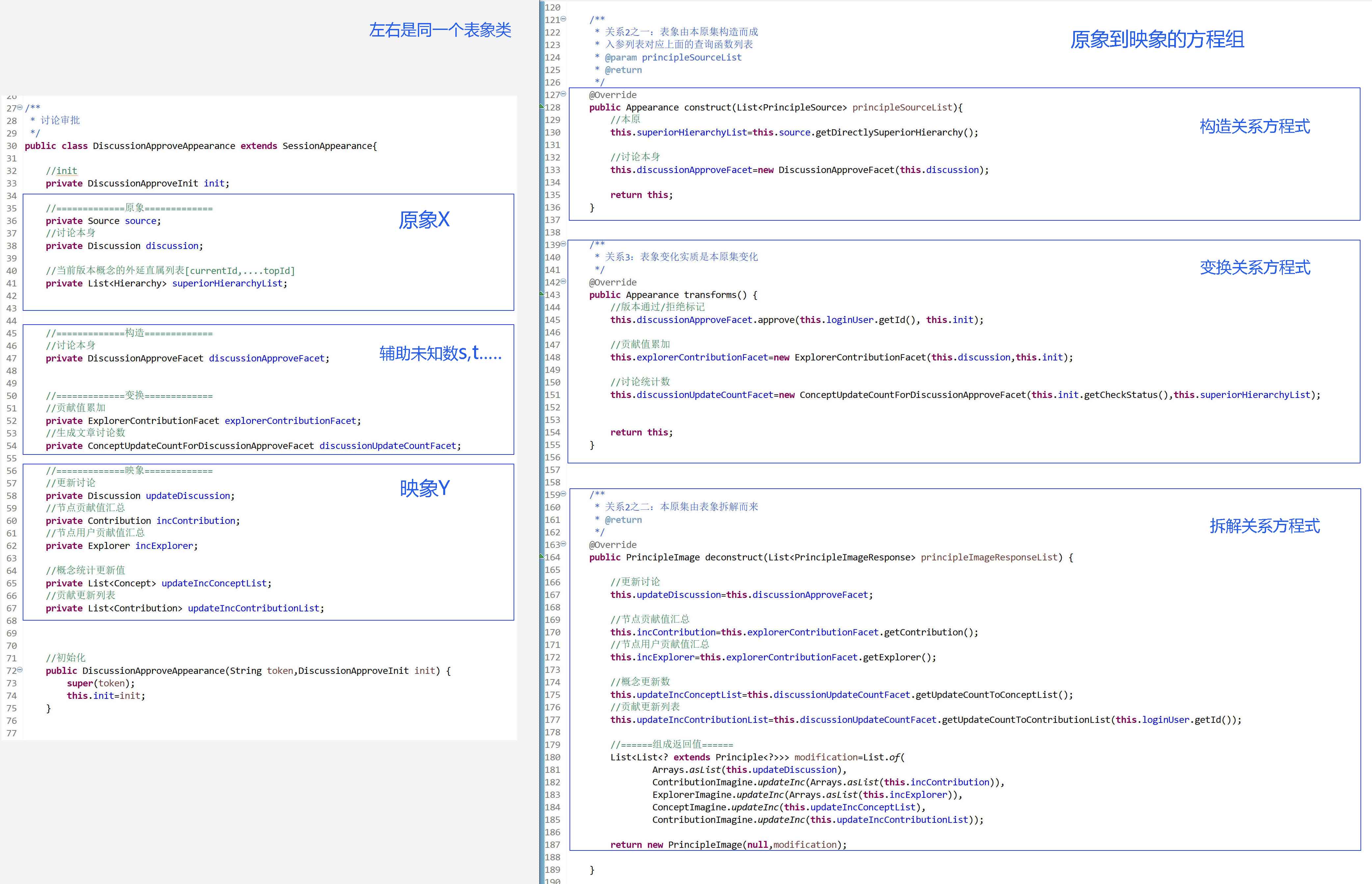This screenshot has height=884, width=1372.
Task: Toggle fold marker at line 163 @Override
Action: (563, 544)
